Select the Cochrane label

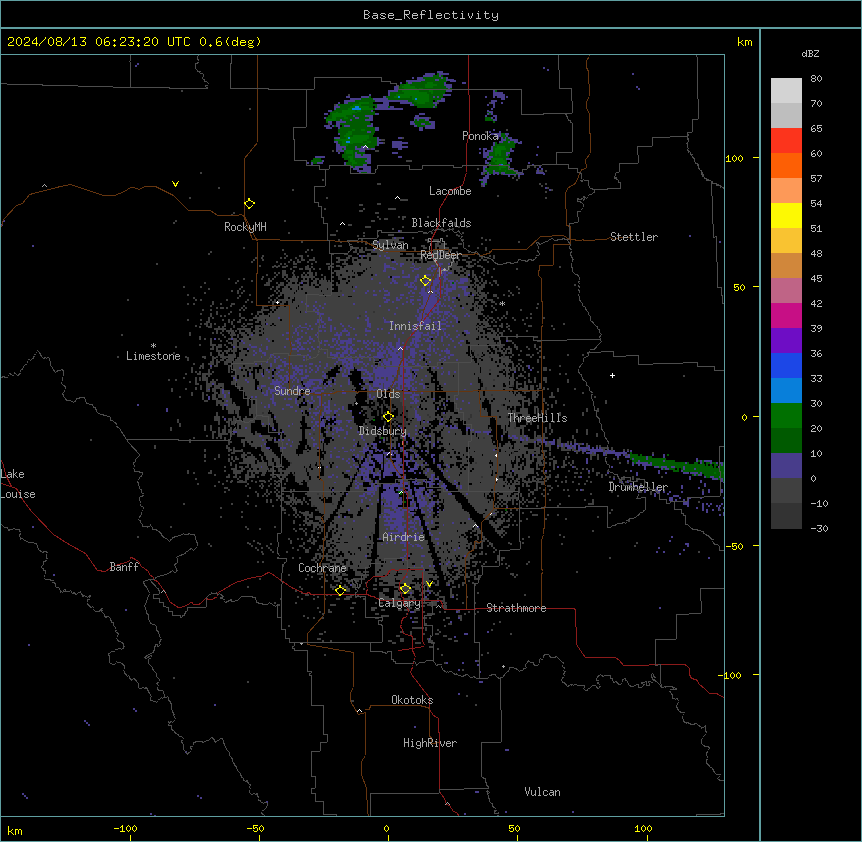(322, 568)
